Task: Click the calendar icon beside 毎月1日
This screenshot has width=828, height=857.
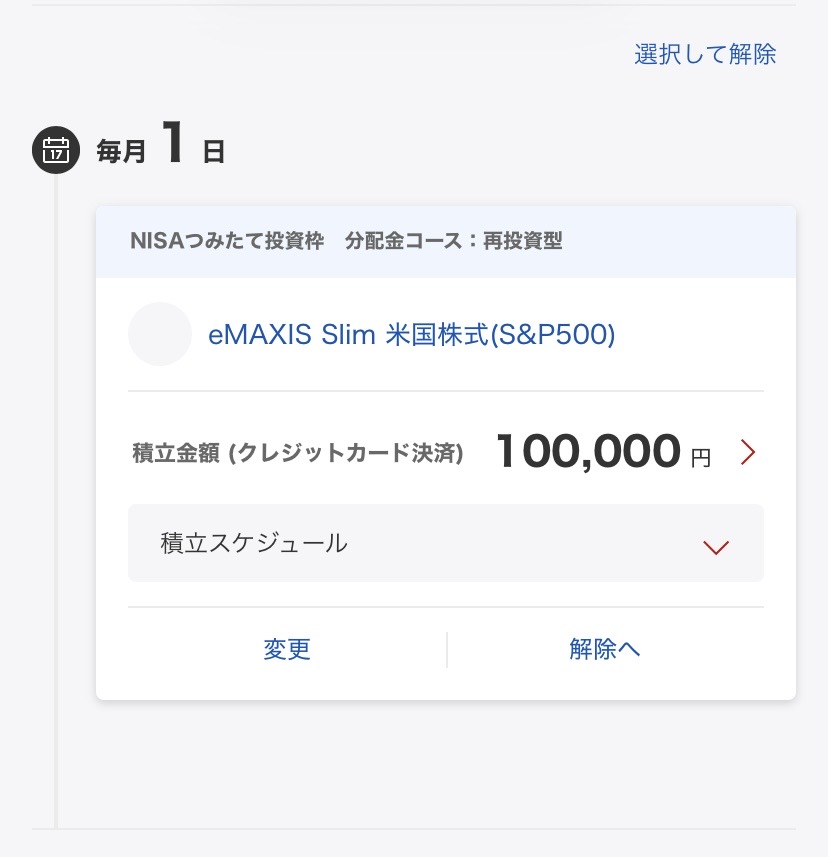Action: 56,151
